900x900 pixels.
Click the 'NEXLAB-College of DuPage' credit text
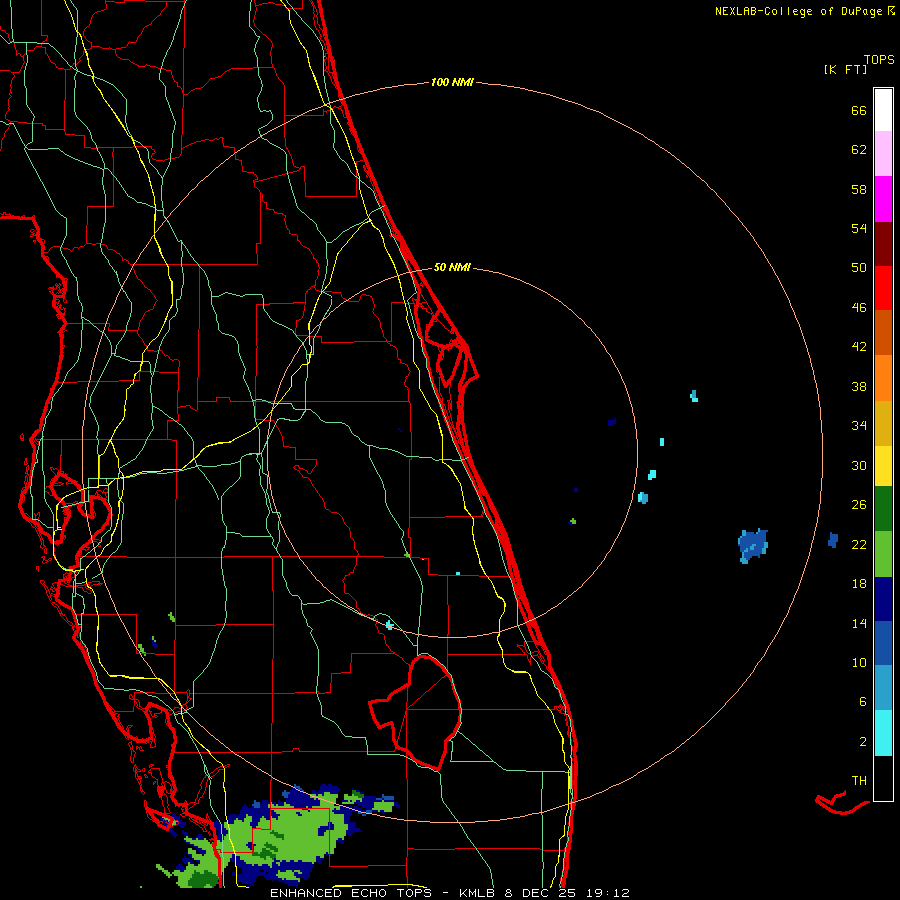click(801, 11)
